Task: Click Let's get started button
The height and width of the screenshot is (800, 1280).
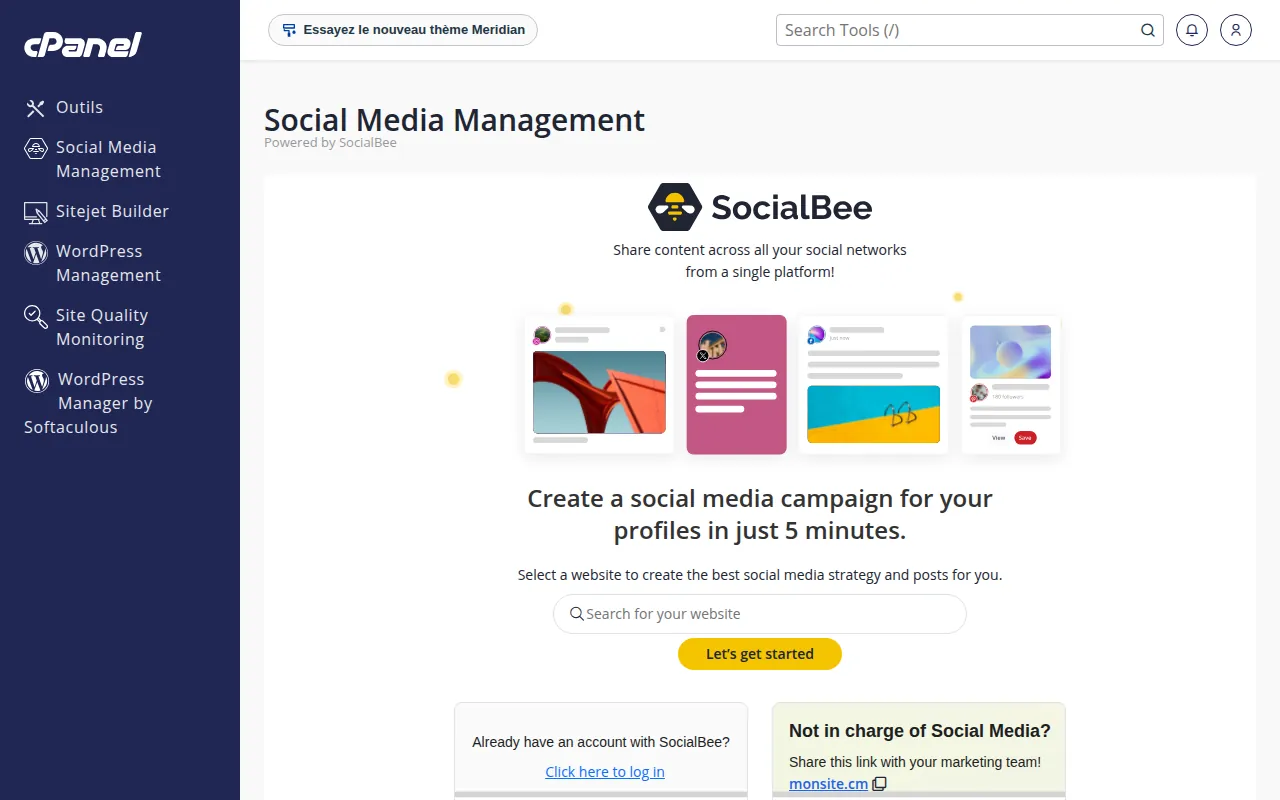Action: tap(760, 654)
